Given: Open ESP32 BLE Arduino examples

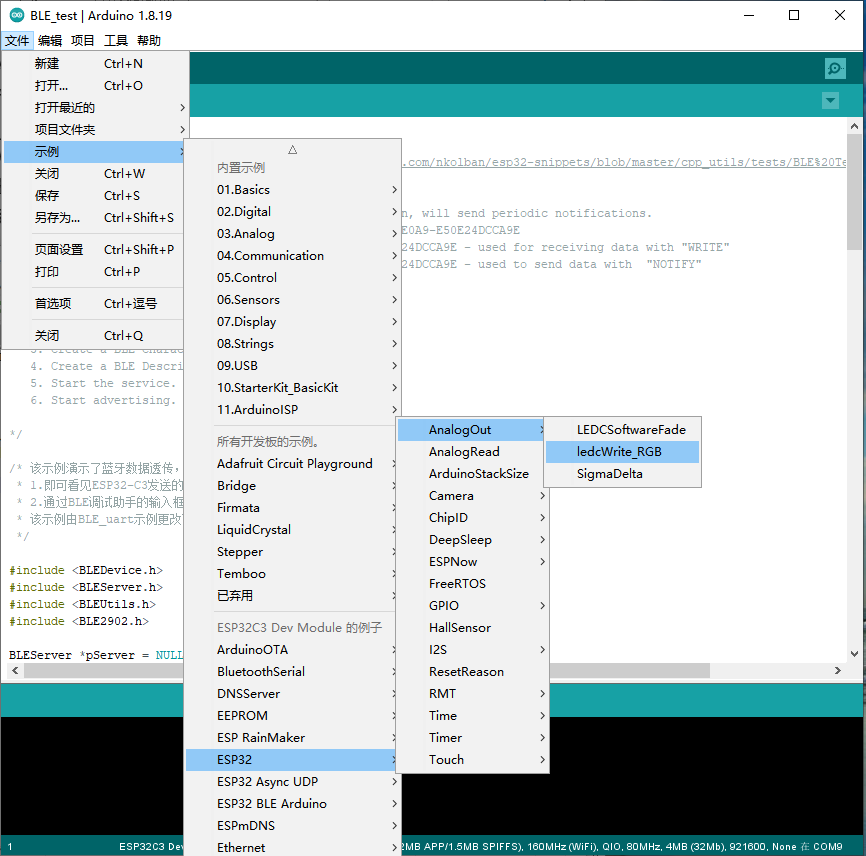Looking at the screenshot, I should 293,804.
